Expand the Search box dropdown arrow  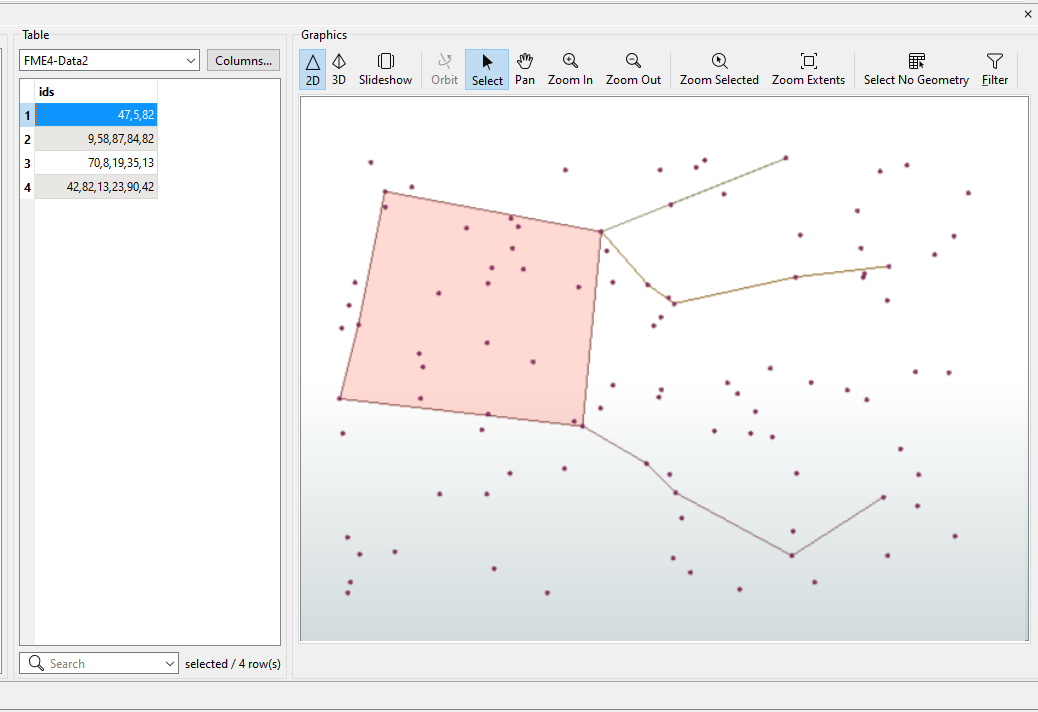[168, 664]
